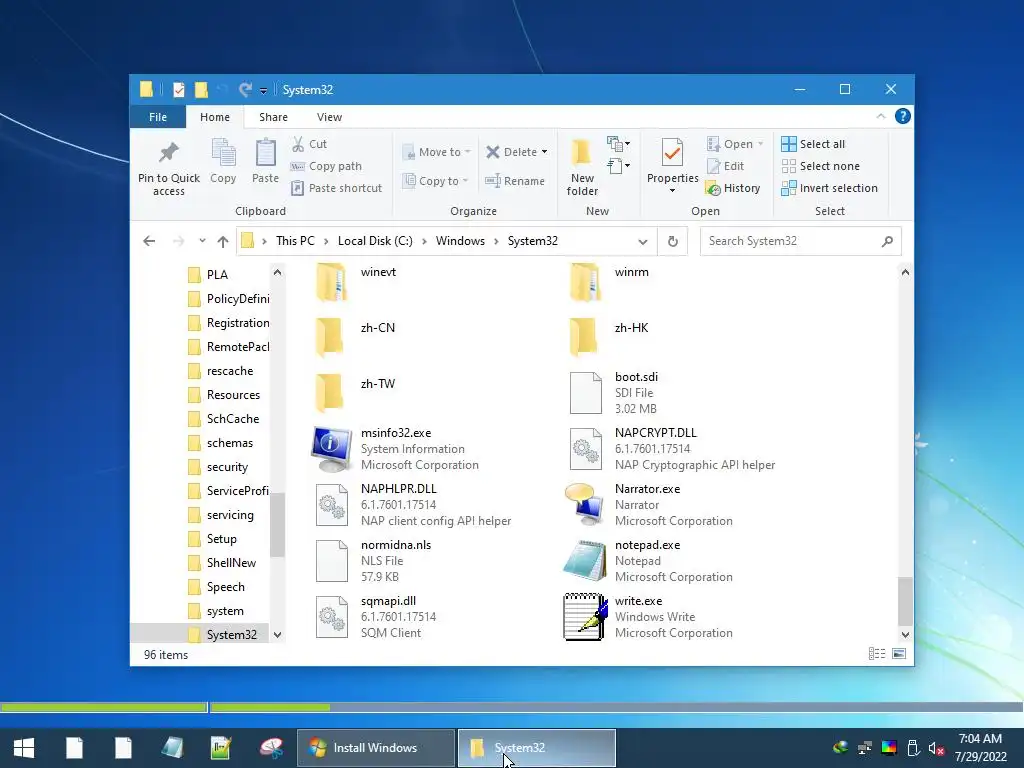Screen dimensions: 1024x768
Task: Click the network tray icon
Action: tap(865, 748)
